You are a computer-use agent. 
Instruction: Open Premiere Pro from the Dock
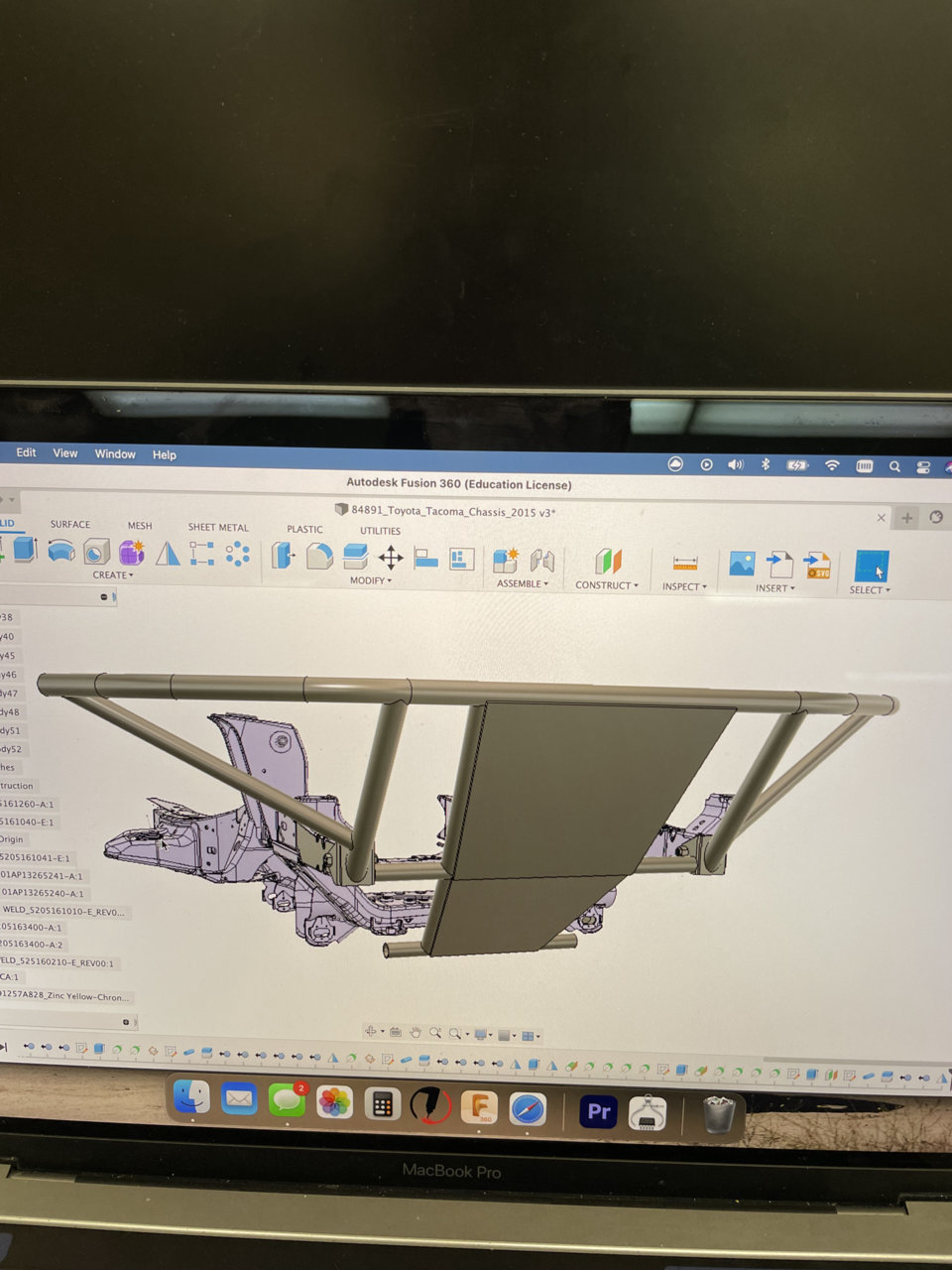pyautogui.click(x=599, y=1111)
